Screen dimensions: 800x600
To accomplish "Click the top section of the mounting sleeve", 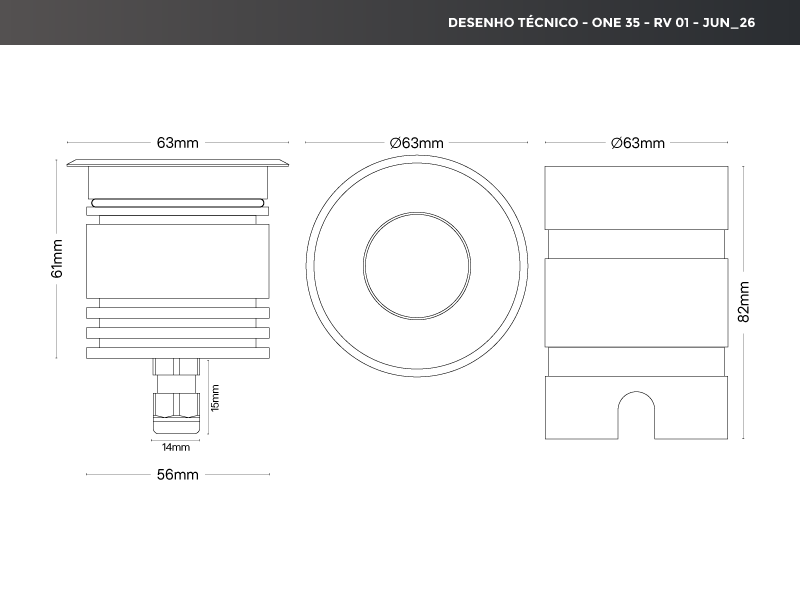I will point(636,197).
